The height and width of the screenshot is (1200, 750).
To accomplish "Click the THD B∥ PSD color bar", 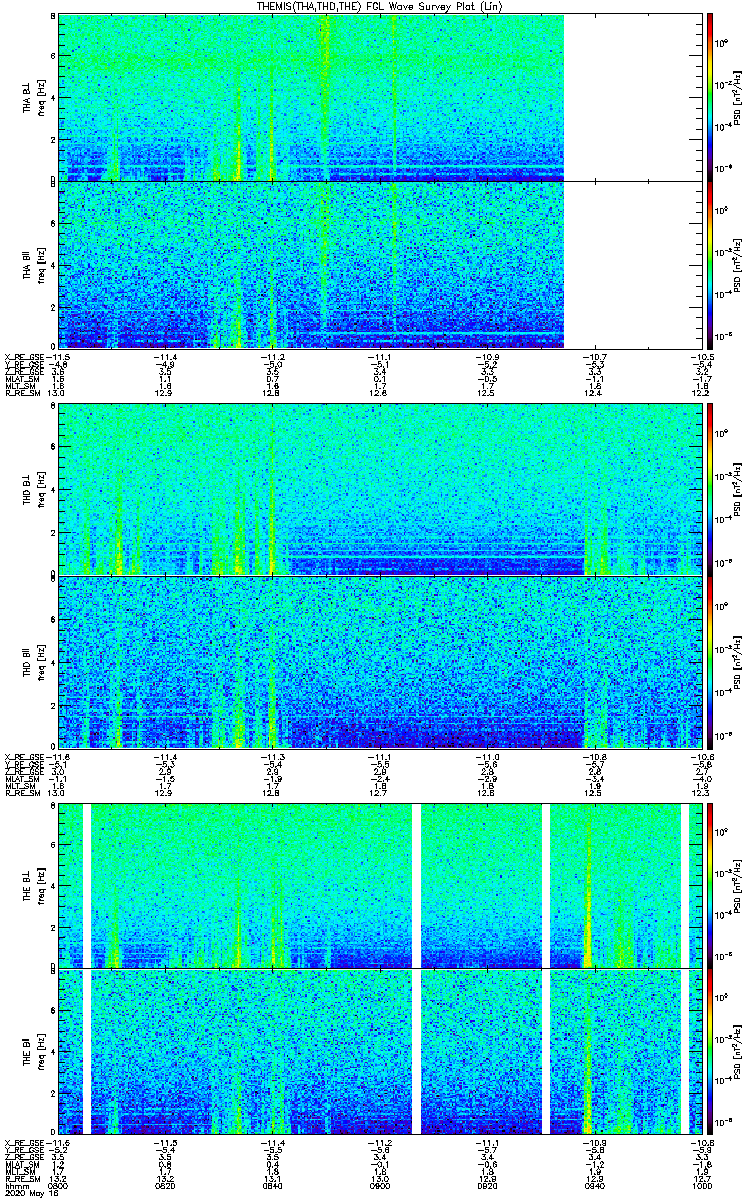I will (x=710, y=662).
